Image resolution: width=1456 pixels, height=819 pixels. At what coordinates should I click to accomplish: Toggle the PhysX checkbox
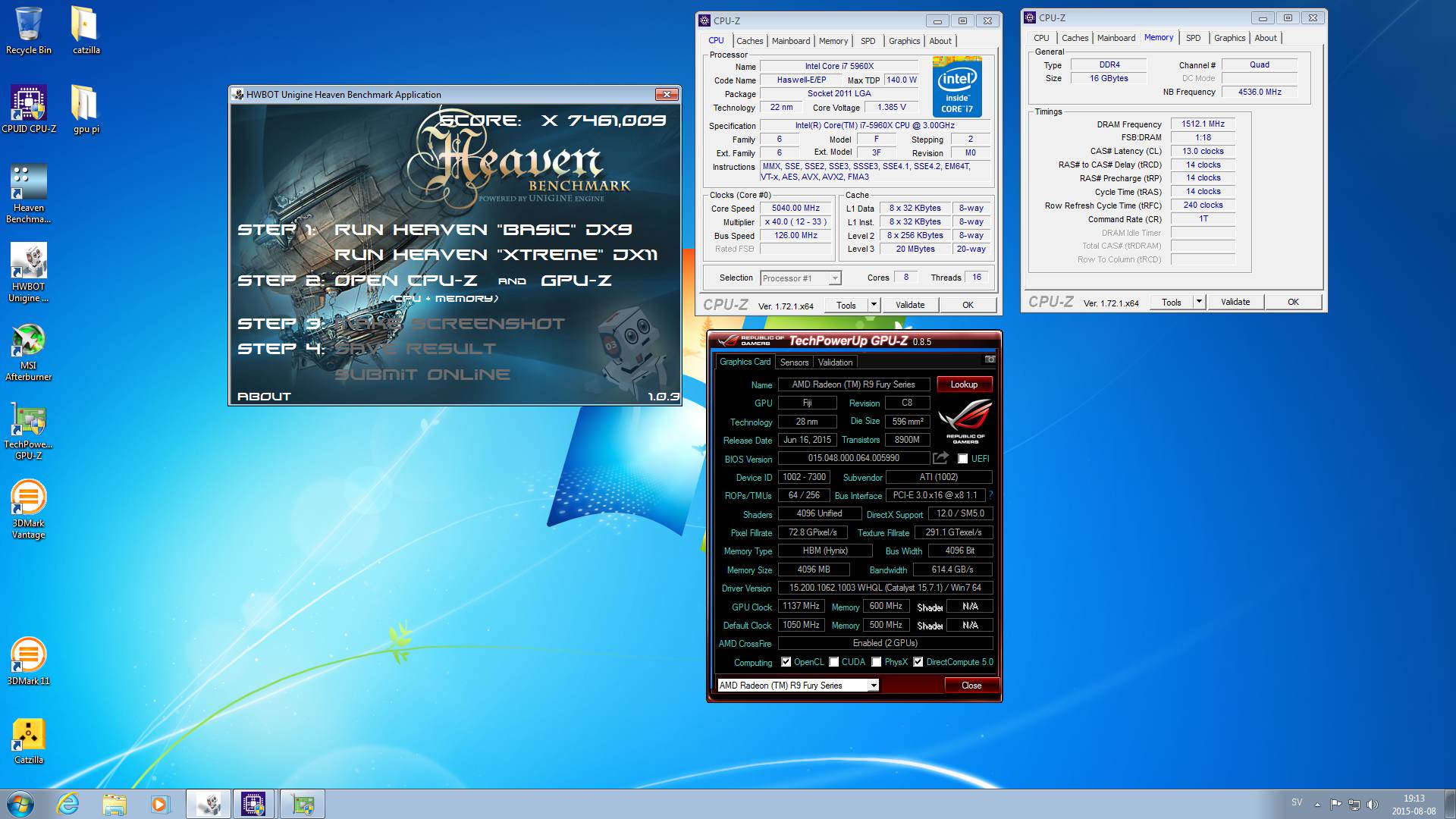click(x=877, y=662)
